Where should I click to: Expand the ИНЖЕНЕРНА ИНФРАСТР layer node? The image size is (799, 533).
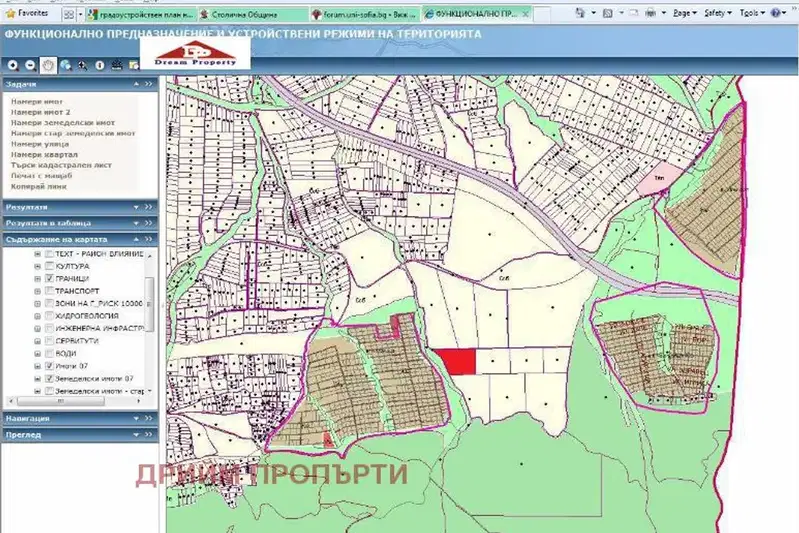[37, 329]
